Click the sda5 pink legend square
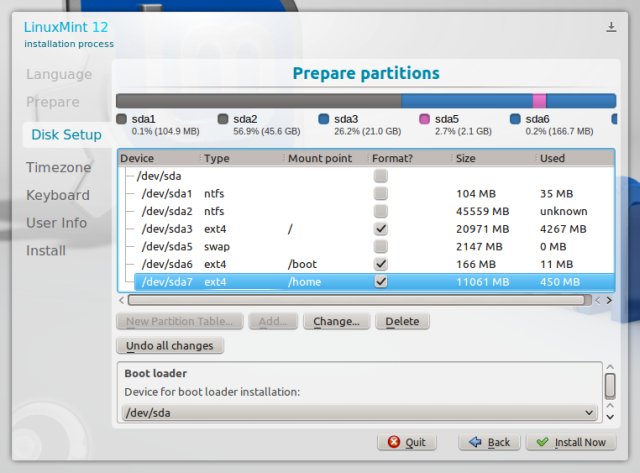The image size is (640, 473). pos(424,119)
